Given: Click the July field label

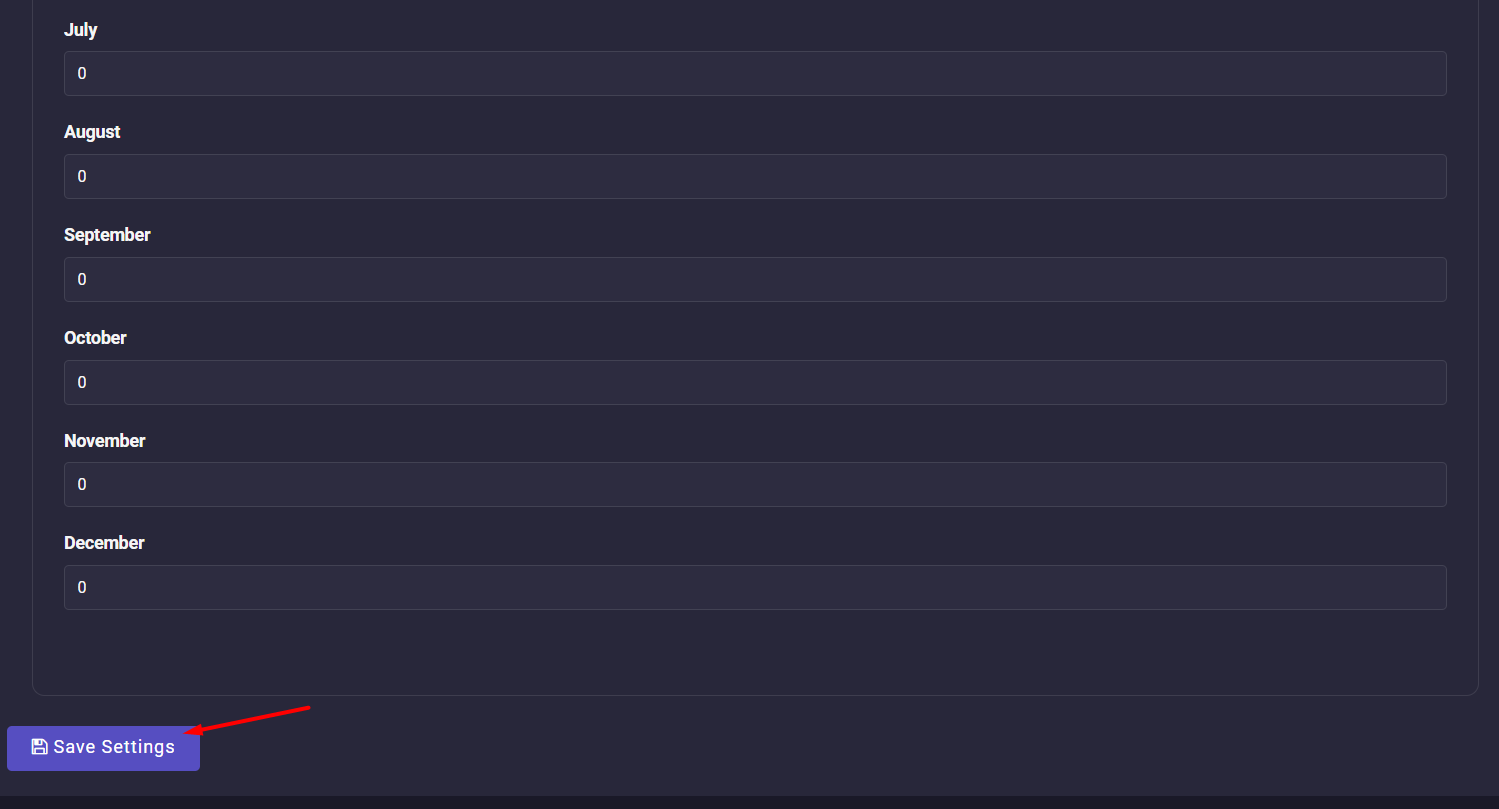Looking at the screenshot, I should [x=81, y=30].
